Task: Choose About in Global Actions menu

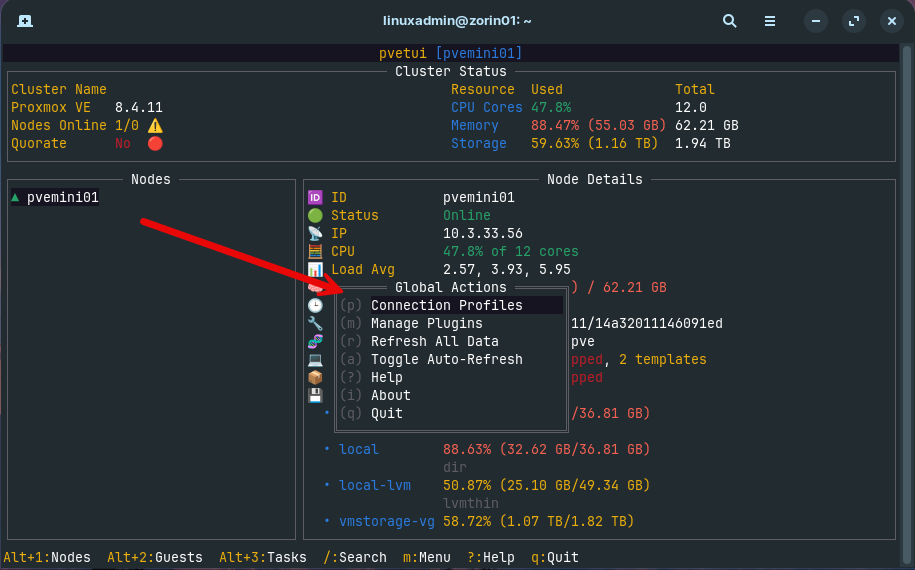Action: 390,396
